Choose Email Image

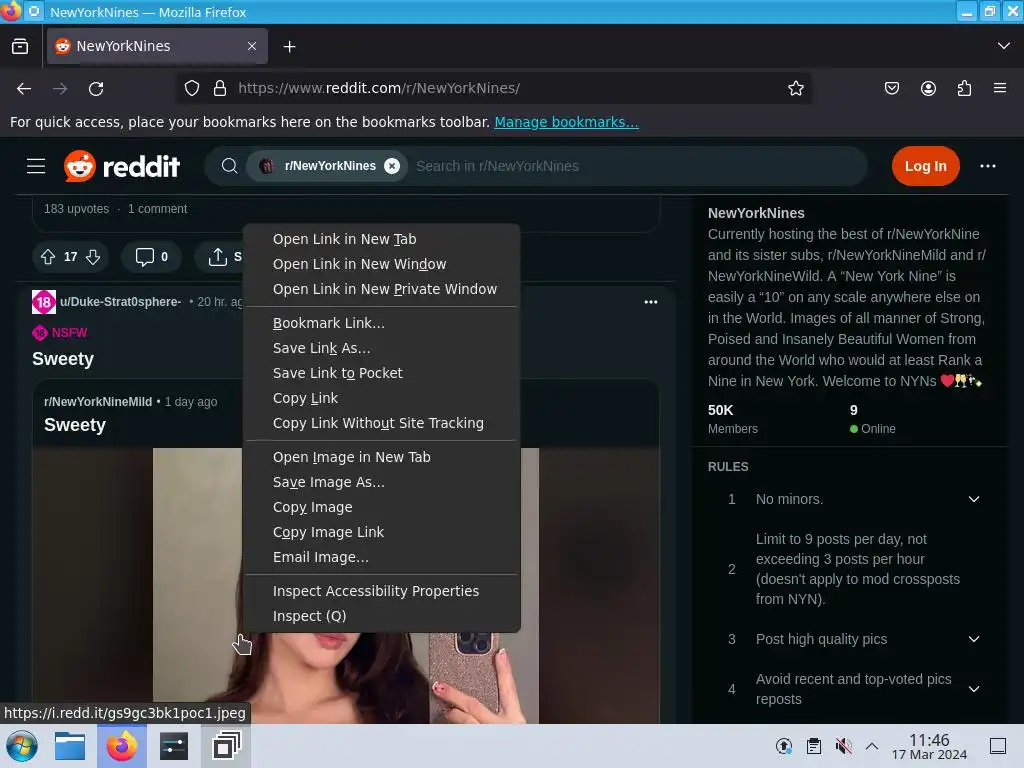click(381, 557)
